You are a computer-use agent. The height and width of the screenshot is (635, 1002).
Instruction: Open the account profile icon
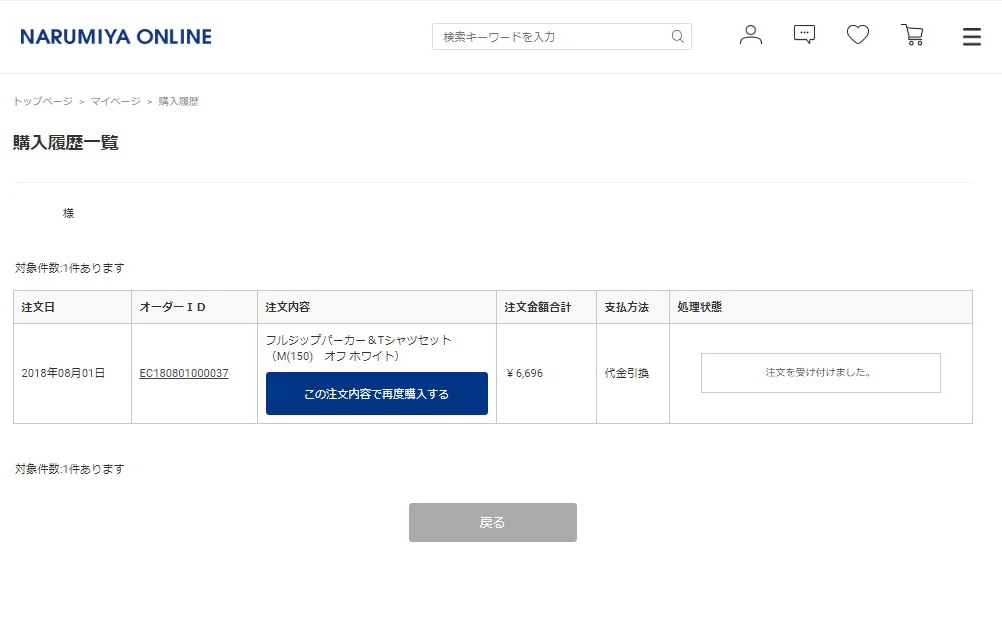pyautogui.click(x=750, y=35)
